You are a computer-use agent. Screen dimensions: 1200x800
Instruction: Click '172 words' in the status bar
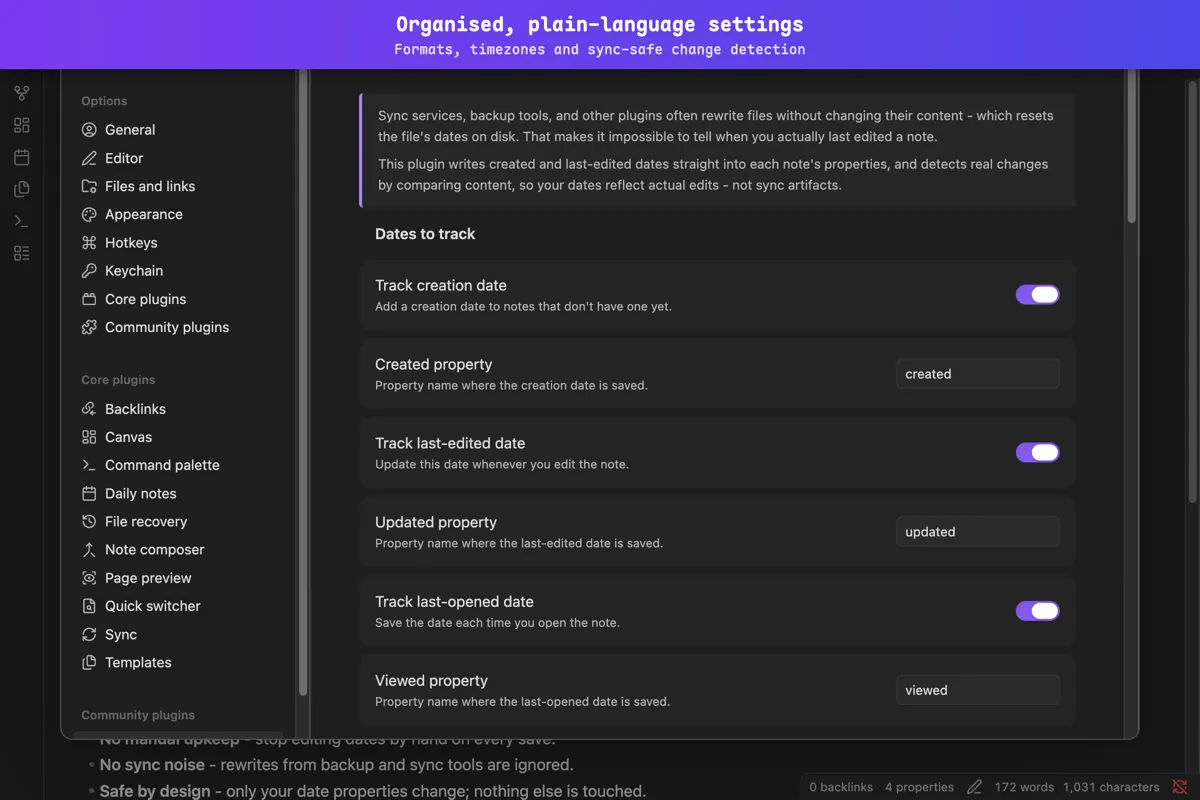(1024, 787)
